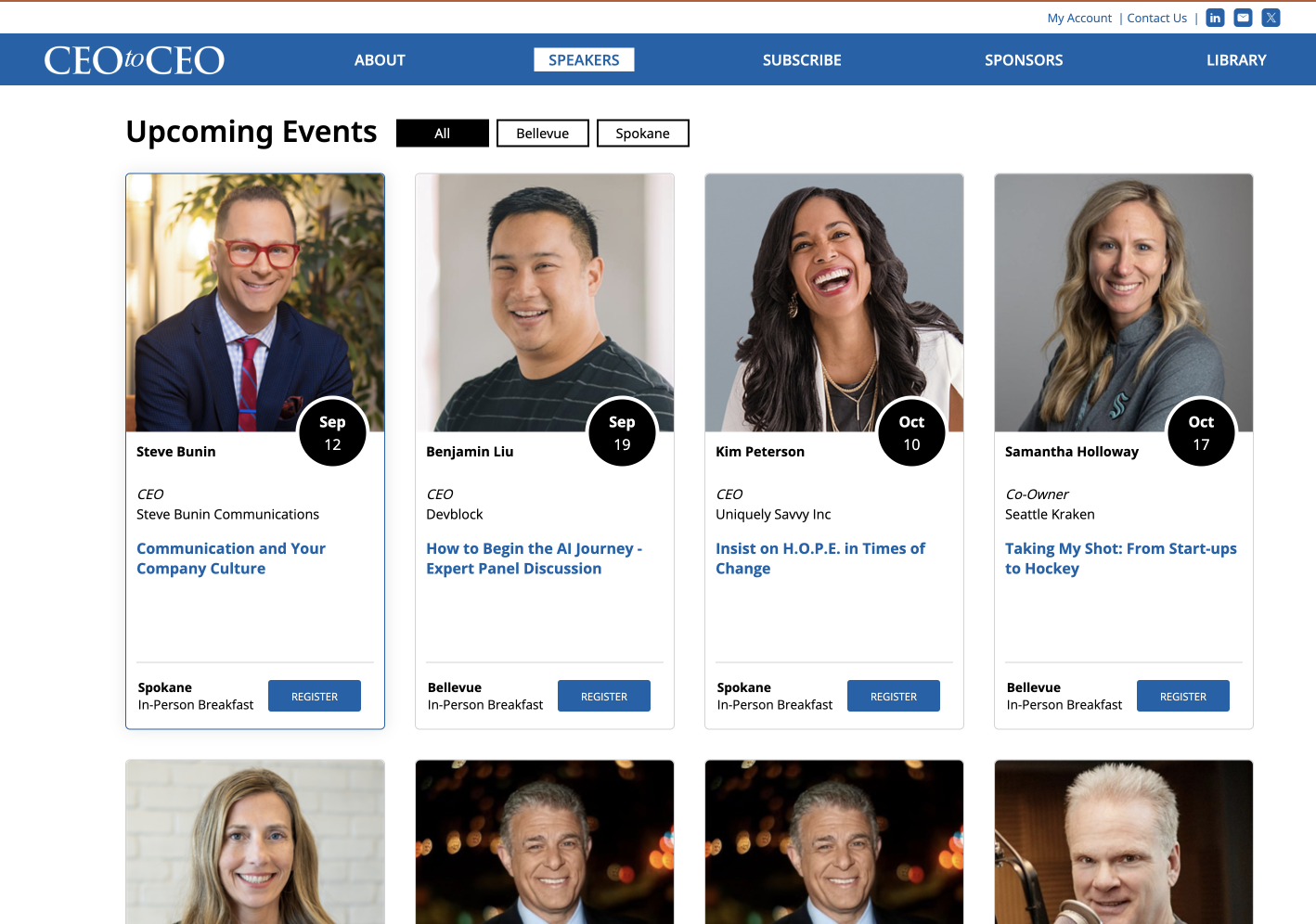Click the Oct 10 date badge
1316x924 pixels.
(x=911, y=432)
